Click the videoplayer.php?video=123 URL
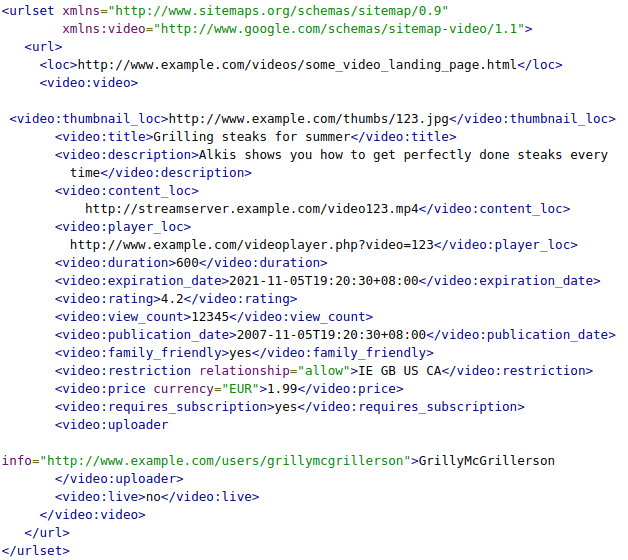The height and width of the screenshot is (560, 628). point(252,245)
